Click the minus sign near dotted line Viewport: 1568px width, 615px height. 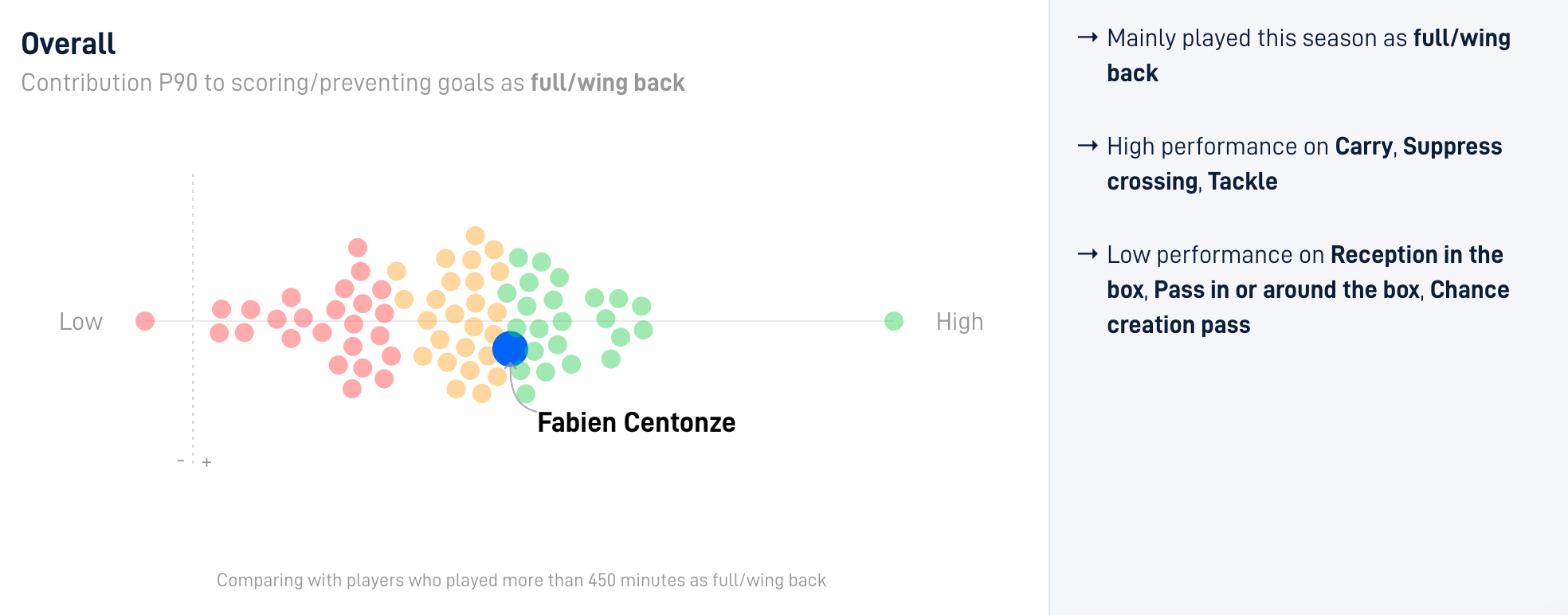pyautogui.click(x=181, y=460)
